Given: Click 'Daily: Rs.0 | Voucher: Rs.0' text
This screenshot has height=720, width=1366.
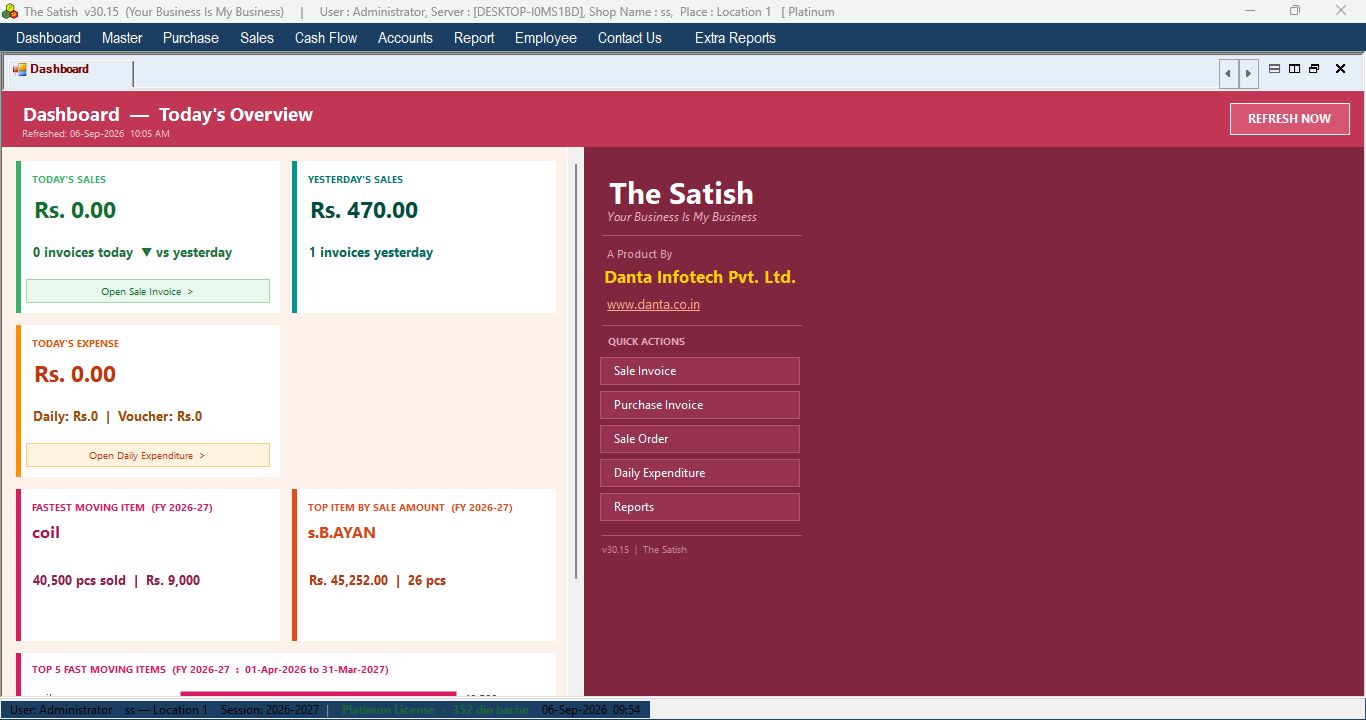Looking at the screenshot, I should 117,417.
